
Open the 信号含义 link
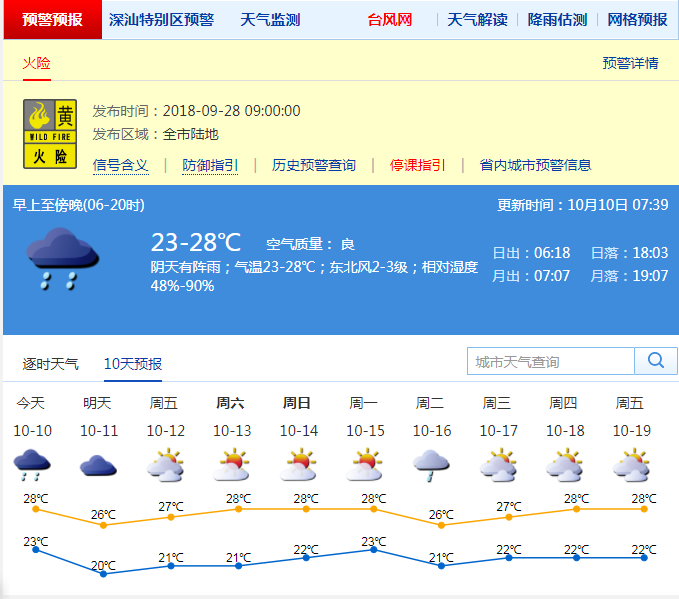point(120,165)
